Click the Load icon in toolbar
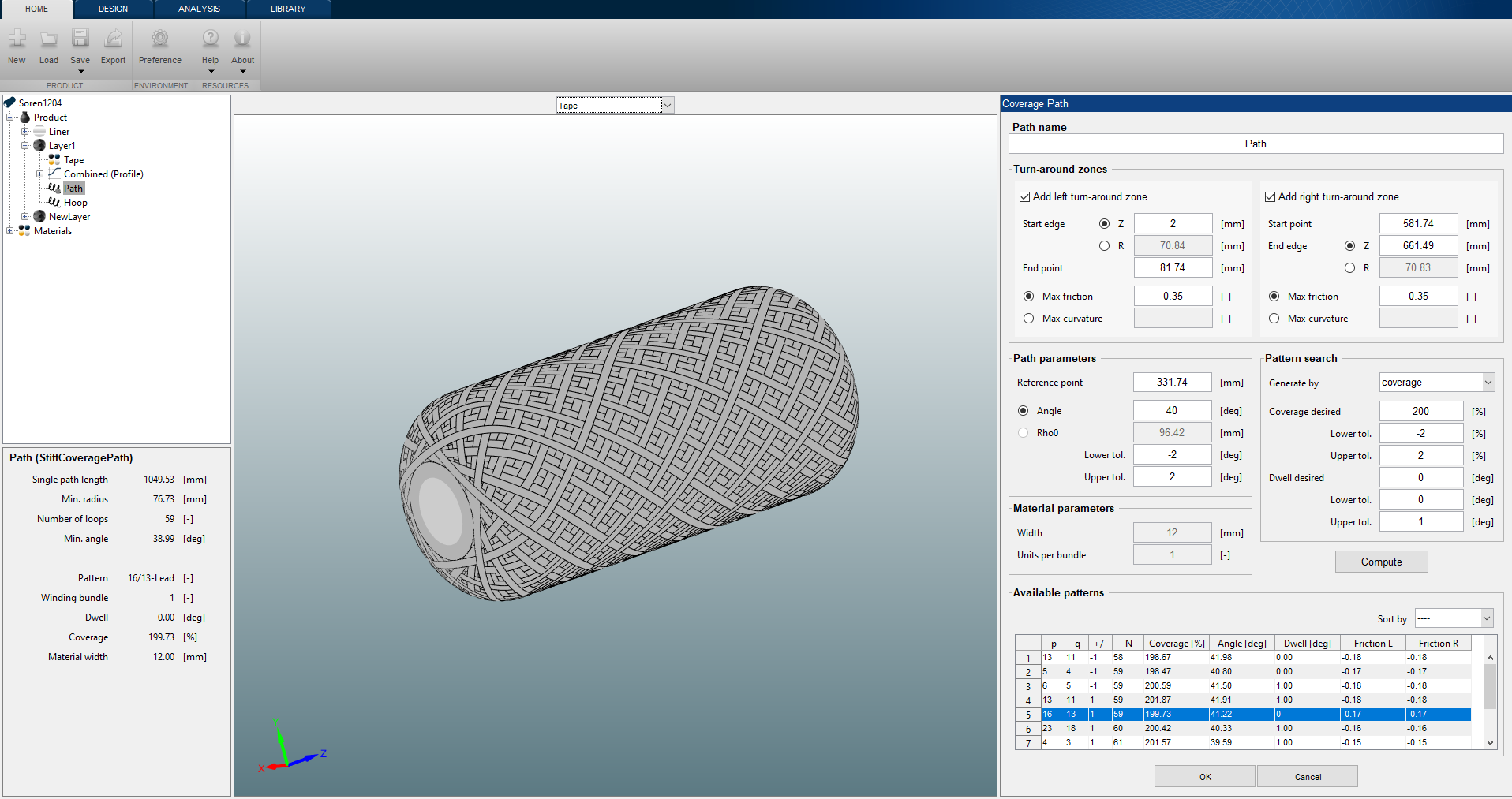 click(49, 39)
